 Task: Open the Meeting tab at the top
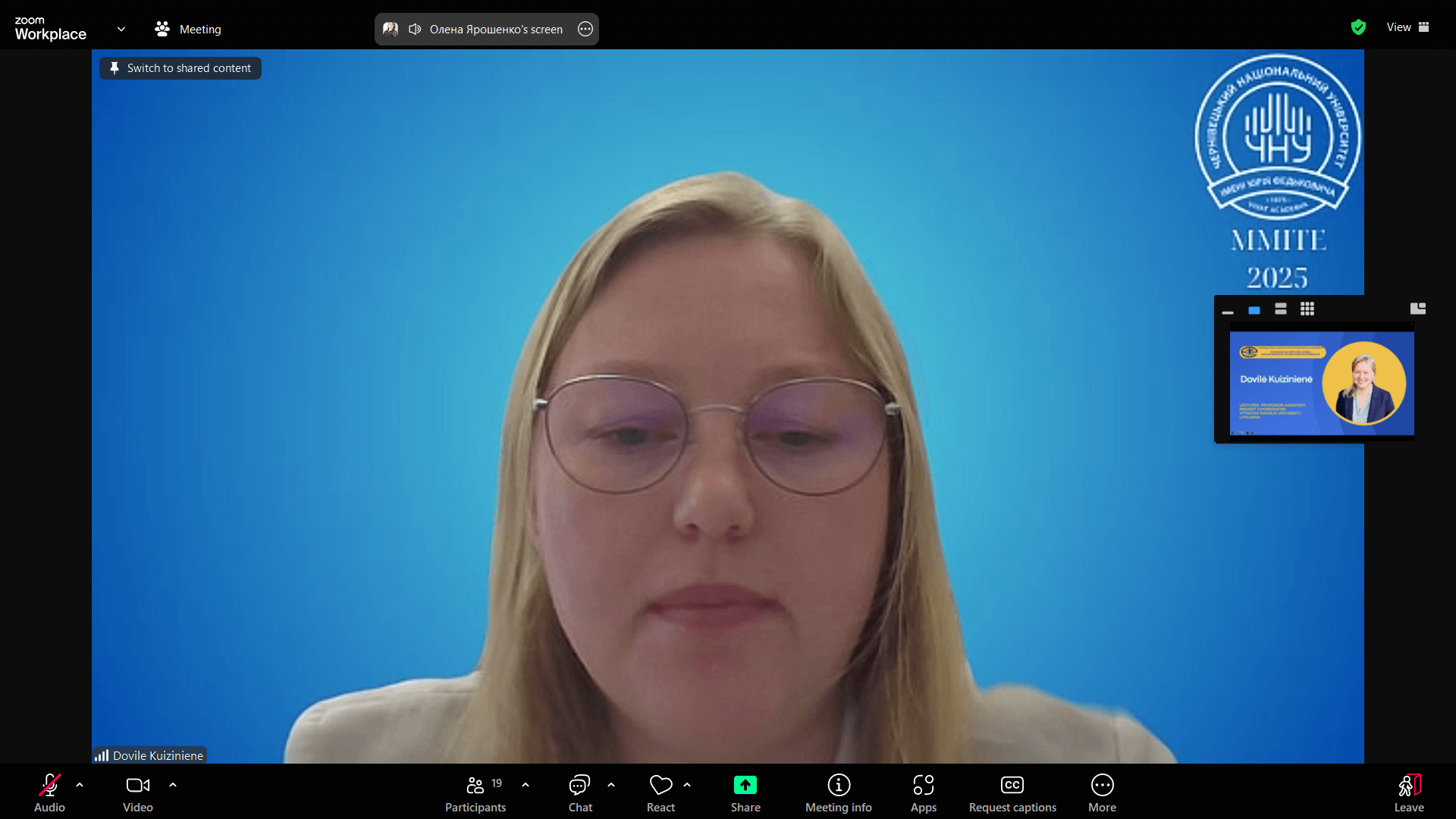click(188, 29)
